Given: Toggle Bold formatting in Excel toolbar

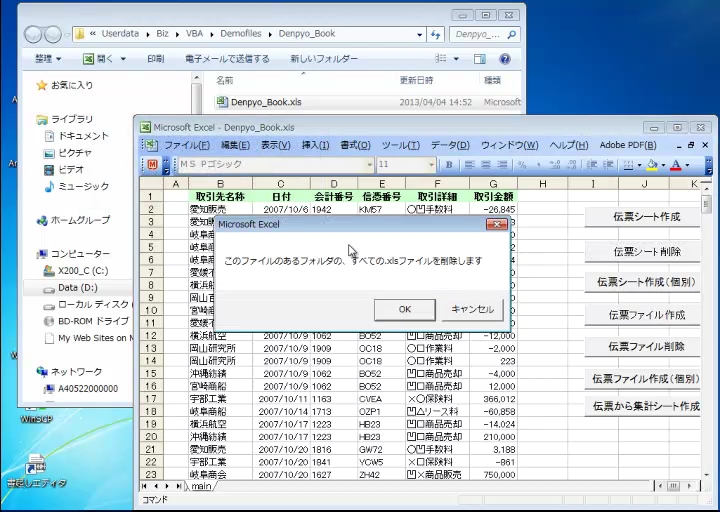Looking at the screenshot, I should point(449,165).
